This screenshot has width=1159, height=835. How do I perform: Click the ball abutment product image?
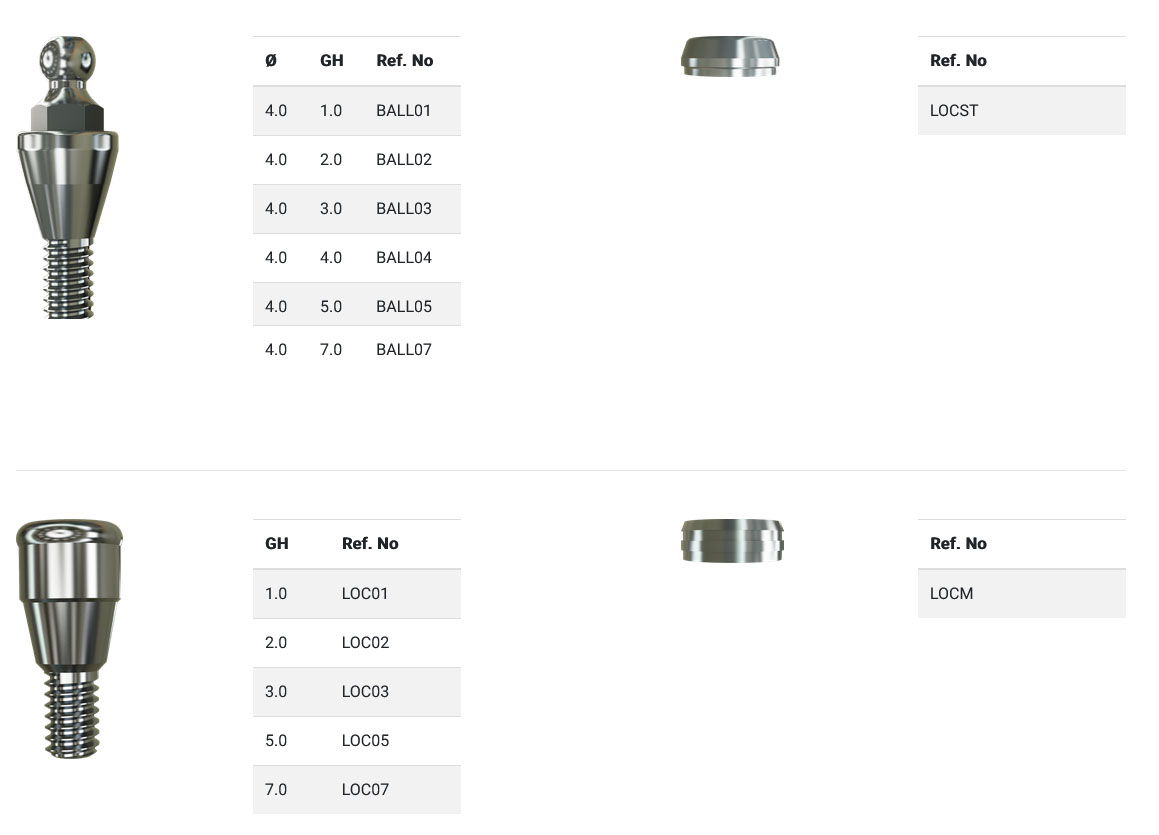(x=68, y=177)
